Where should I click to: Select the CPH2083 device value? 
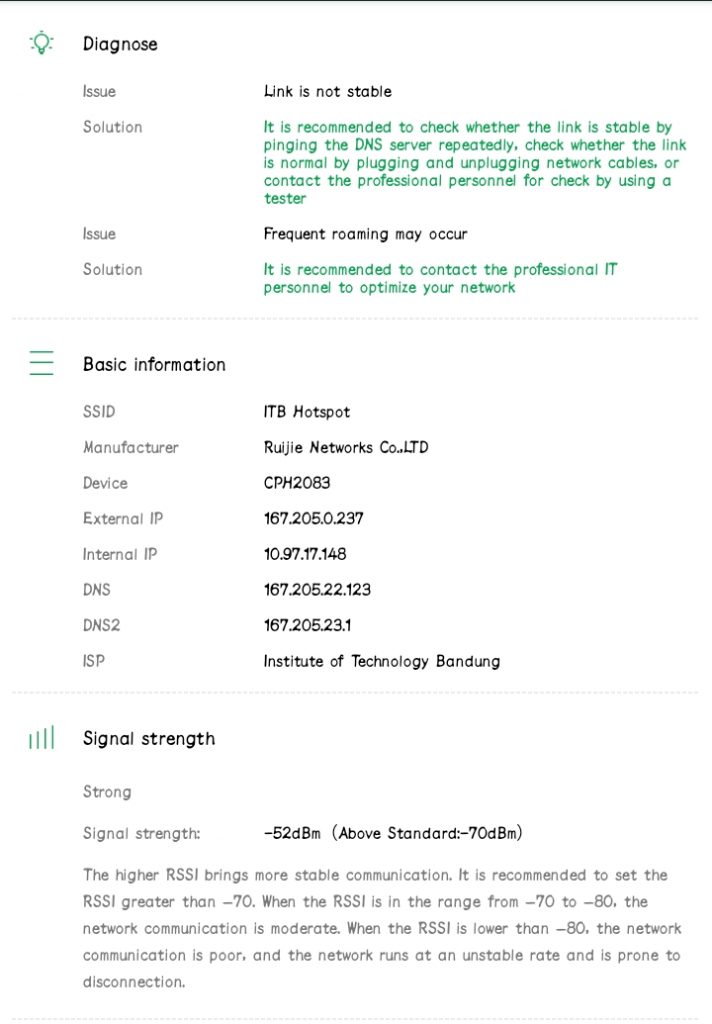[x=297, y=483]
